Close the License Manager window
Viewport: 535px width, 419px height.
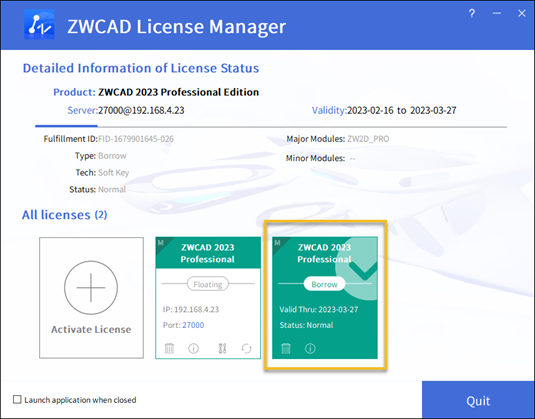tap(522, 14)
